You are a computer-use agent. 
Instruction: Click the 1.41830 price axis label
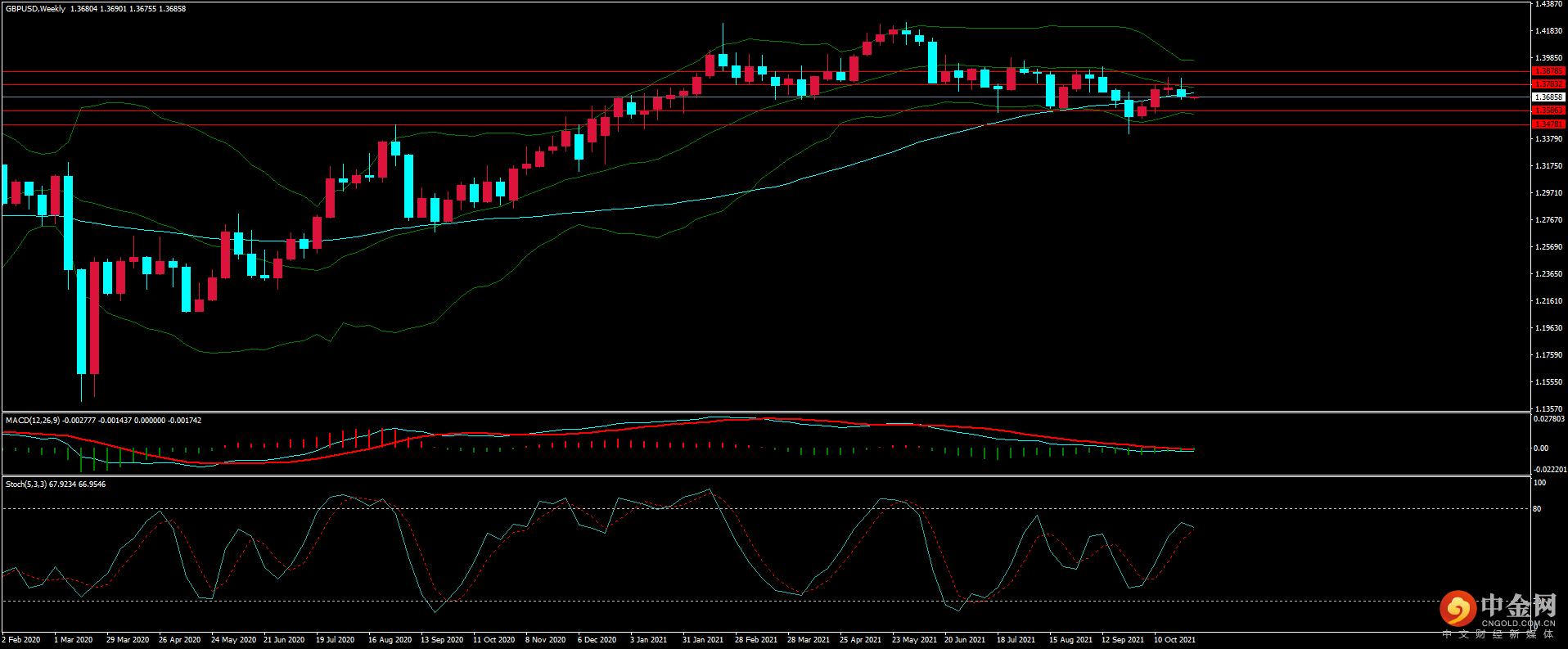point(1548,31)
